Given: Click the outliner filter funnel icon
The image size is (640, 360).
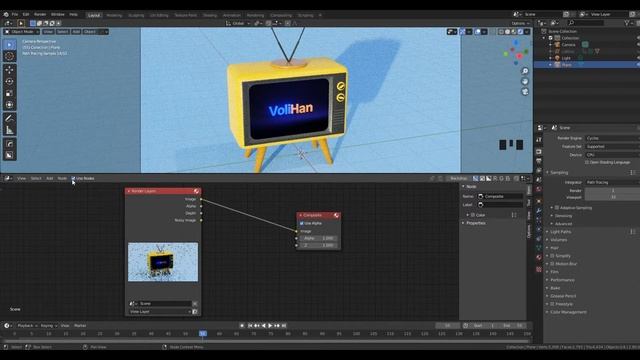Looking at the screenshot, I should tap(627, 23).
